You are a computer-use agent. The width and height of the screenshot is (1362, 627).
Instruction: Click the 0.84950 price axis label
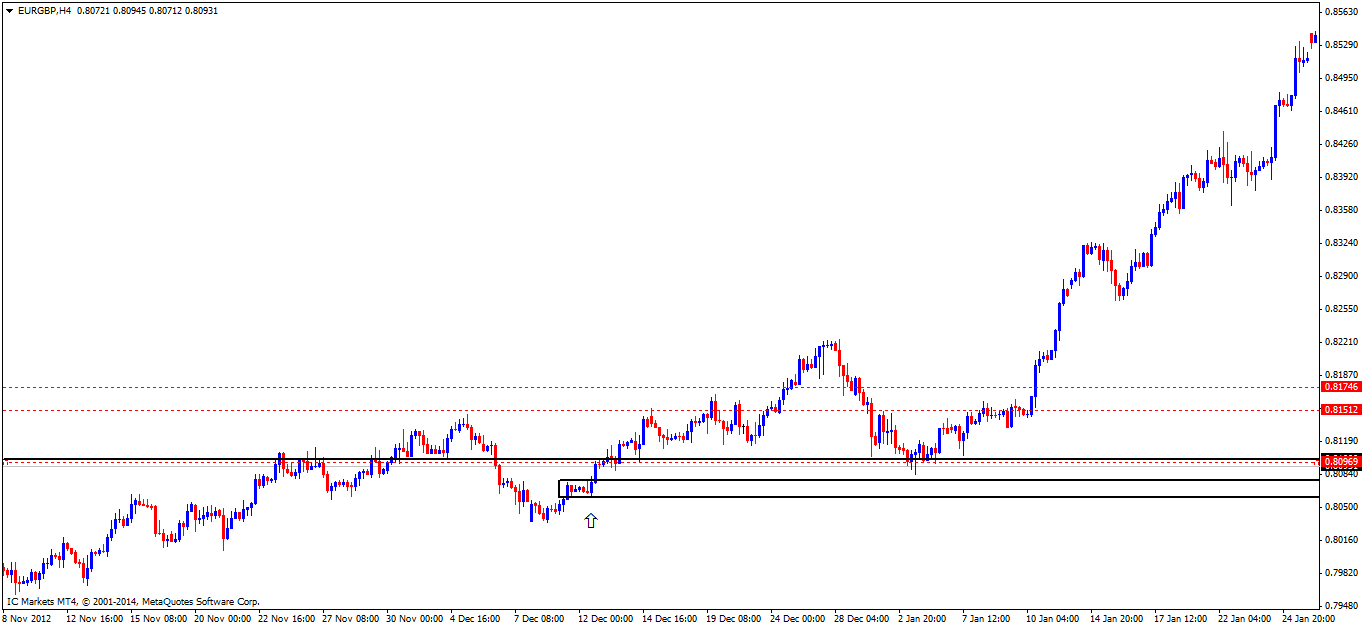pyautogui.click(x=1341, y=78)
